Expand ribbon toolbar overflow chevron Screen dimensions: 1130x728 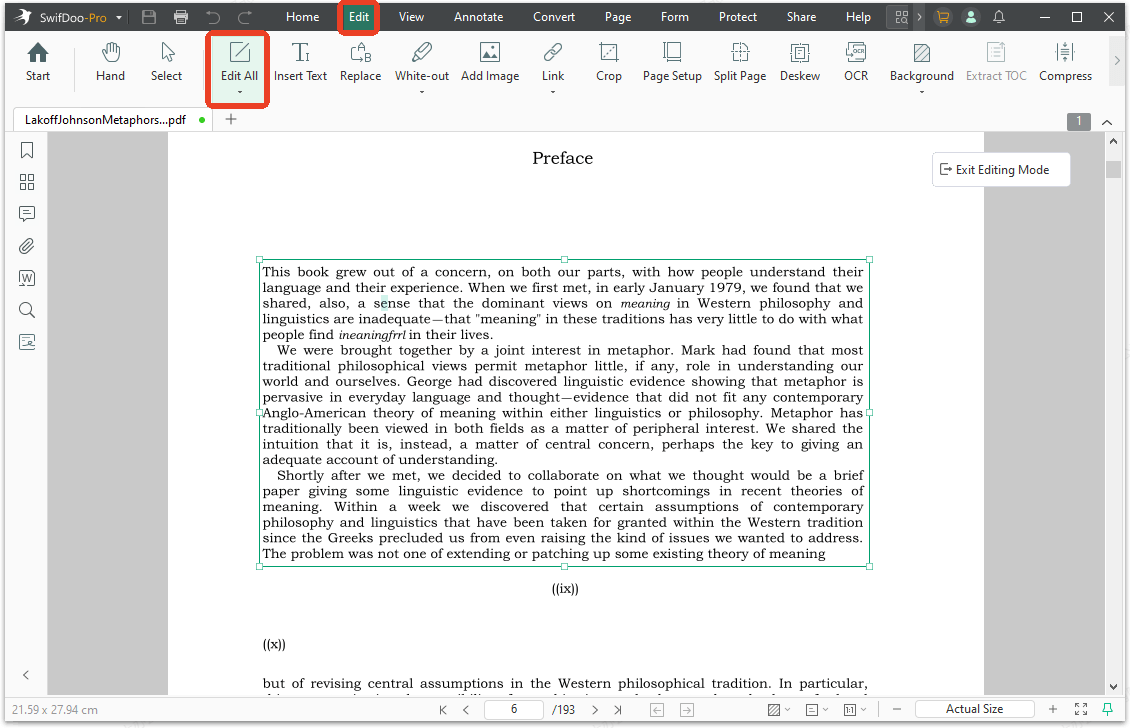(x=1117, y=61)
